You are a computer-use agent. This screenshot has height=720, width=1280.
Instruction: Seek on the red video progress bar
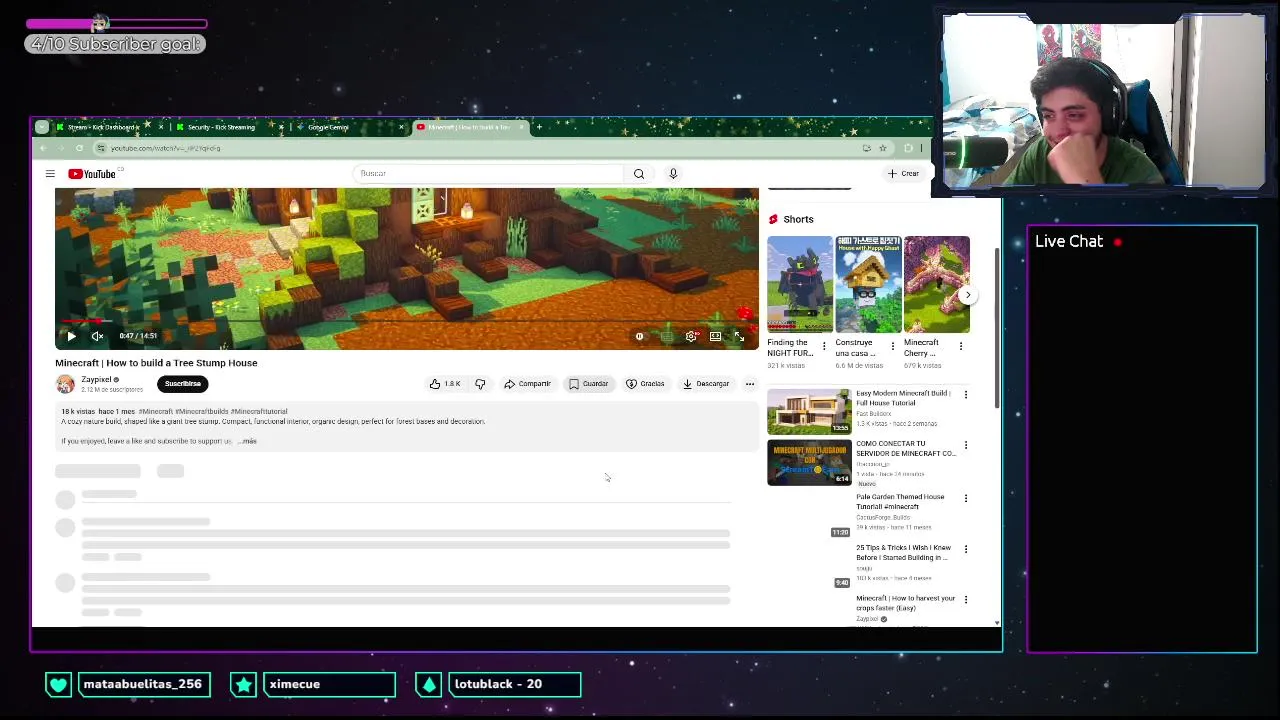click(x=406, y=322)
